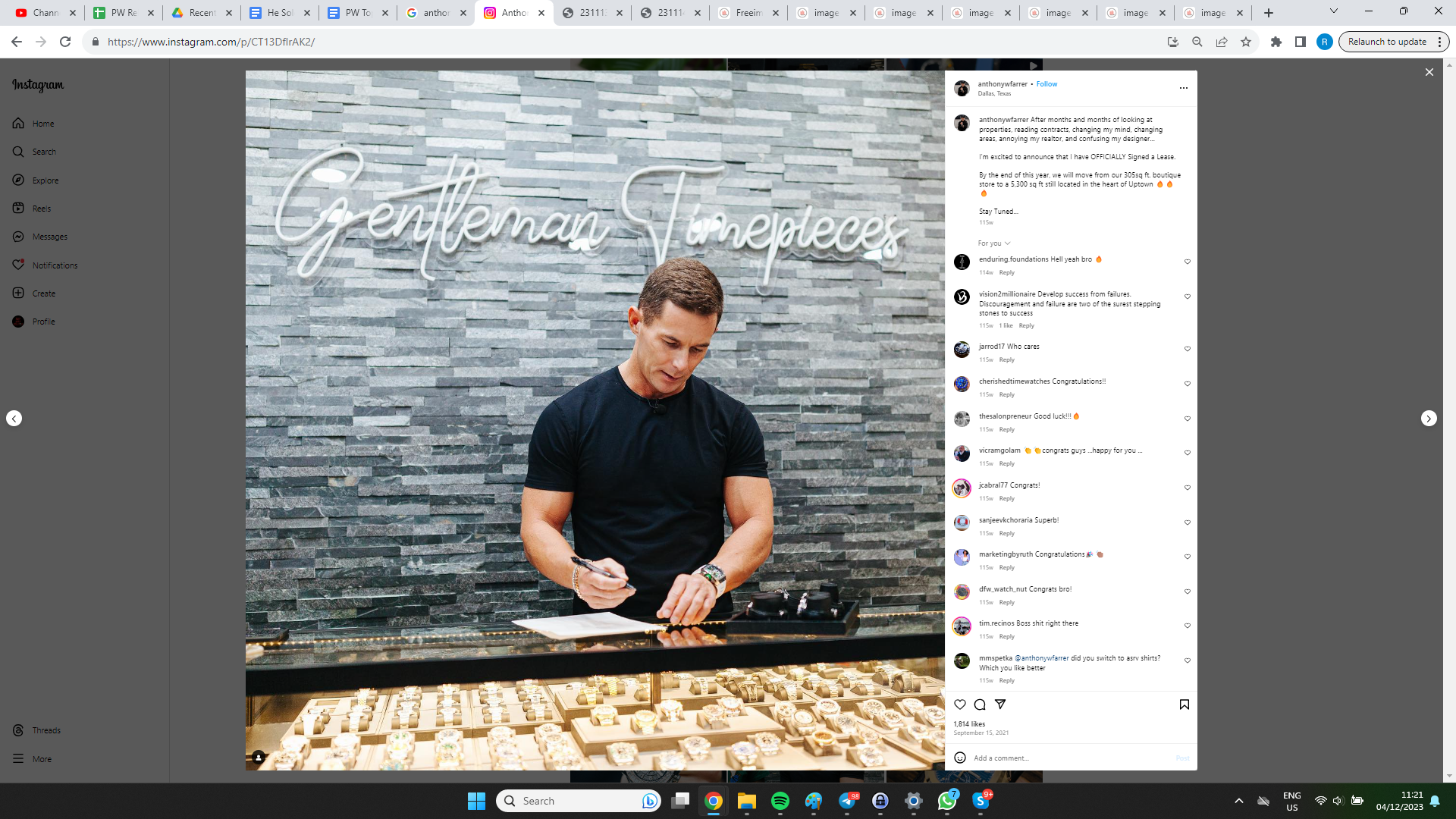Like thesalonpreneur's comment
This screenshot has height=819, width=1456.
click(x=1188, y=419)
